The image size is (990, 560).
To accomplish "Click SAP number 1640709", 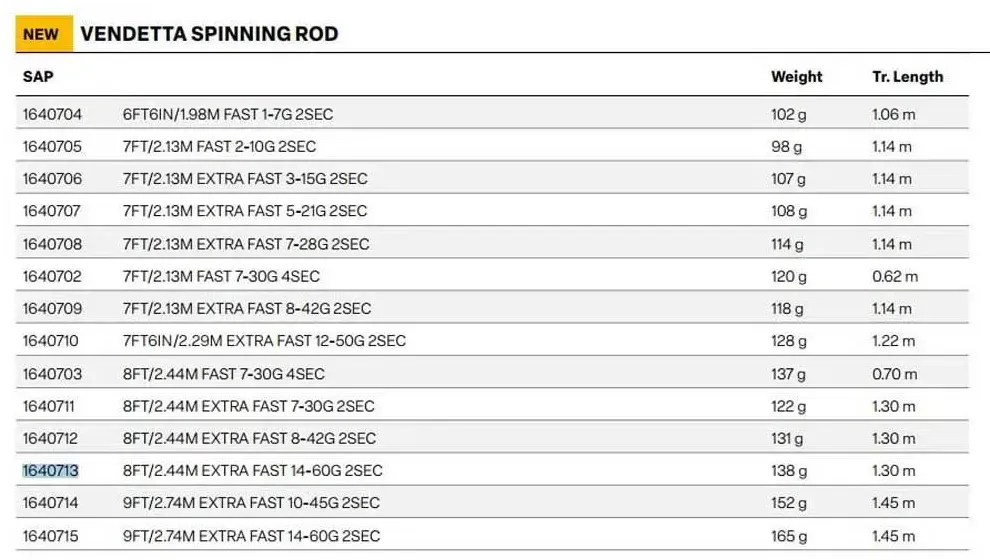I will (52, 308).
